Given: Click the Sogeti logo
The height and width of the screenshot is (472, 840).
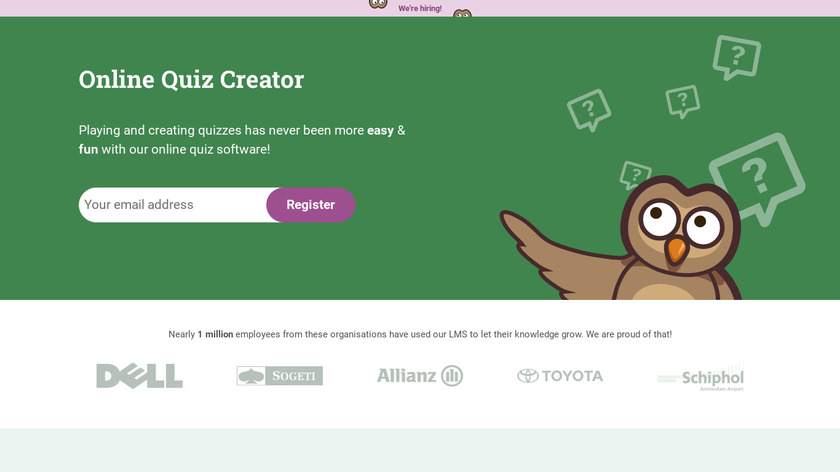Looking at the screenshot, I should coord(280,376).
